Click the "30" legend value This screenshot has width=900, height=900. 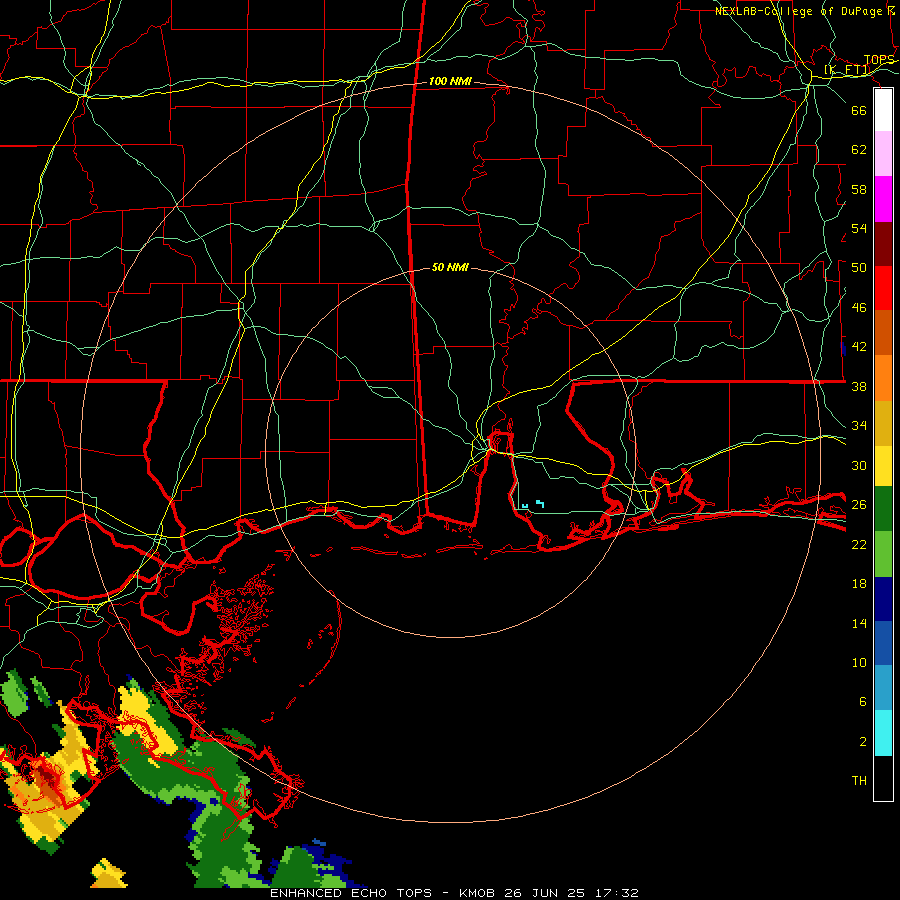(859, 465)
